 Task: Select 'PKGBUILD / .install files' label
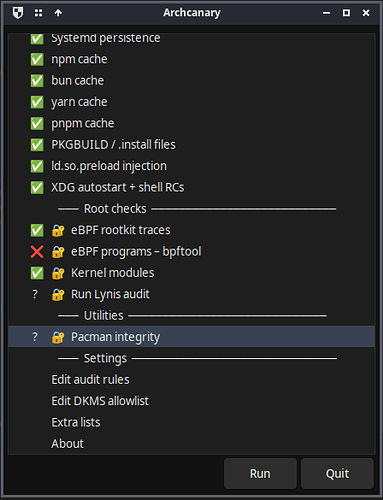click(x=113, y=145)
